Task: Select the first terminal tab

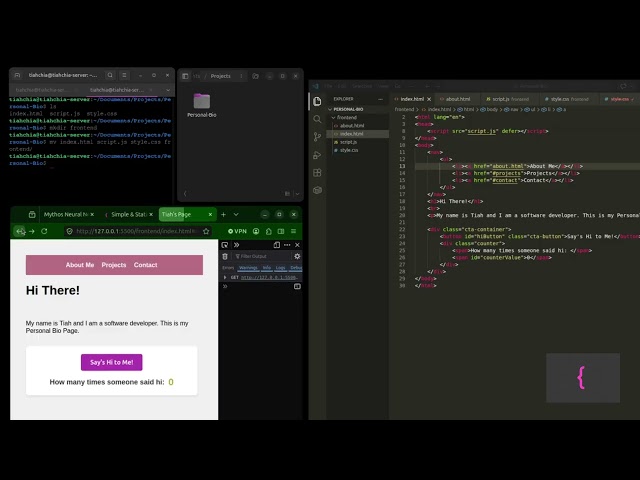Action: click(x=42, y=90)
